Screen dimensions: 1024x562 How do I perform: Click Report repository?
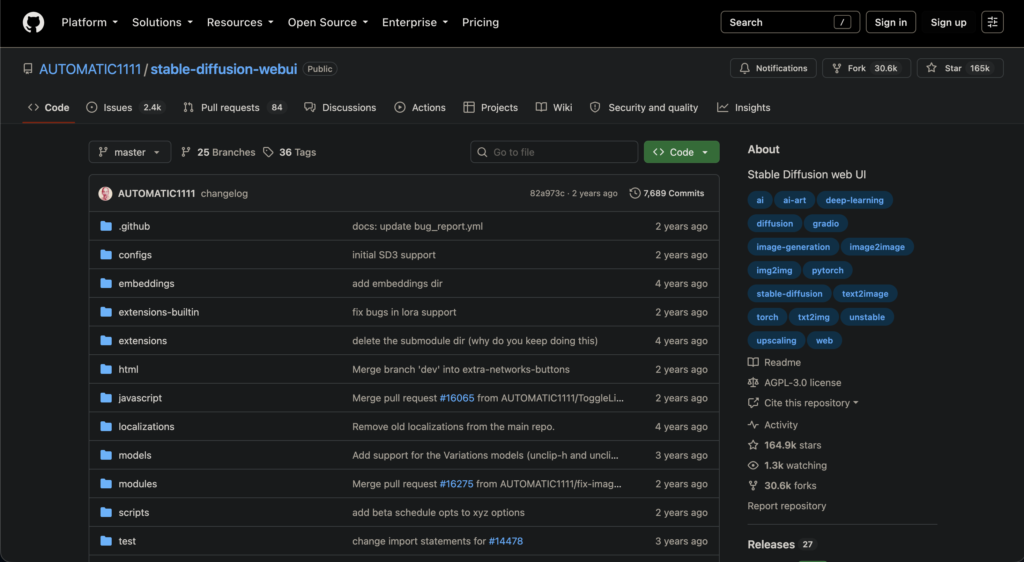point(786,506)
